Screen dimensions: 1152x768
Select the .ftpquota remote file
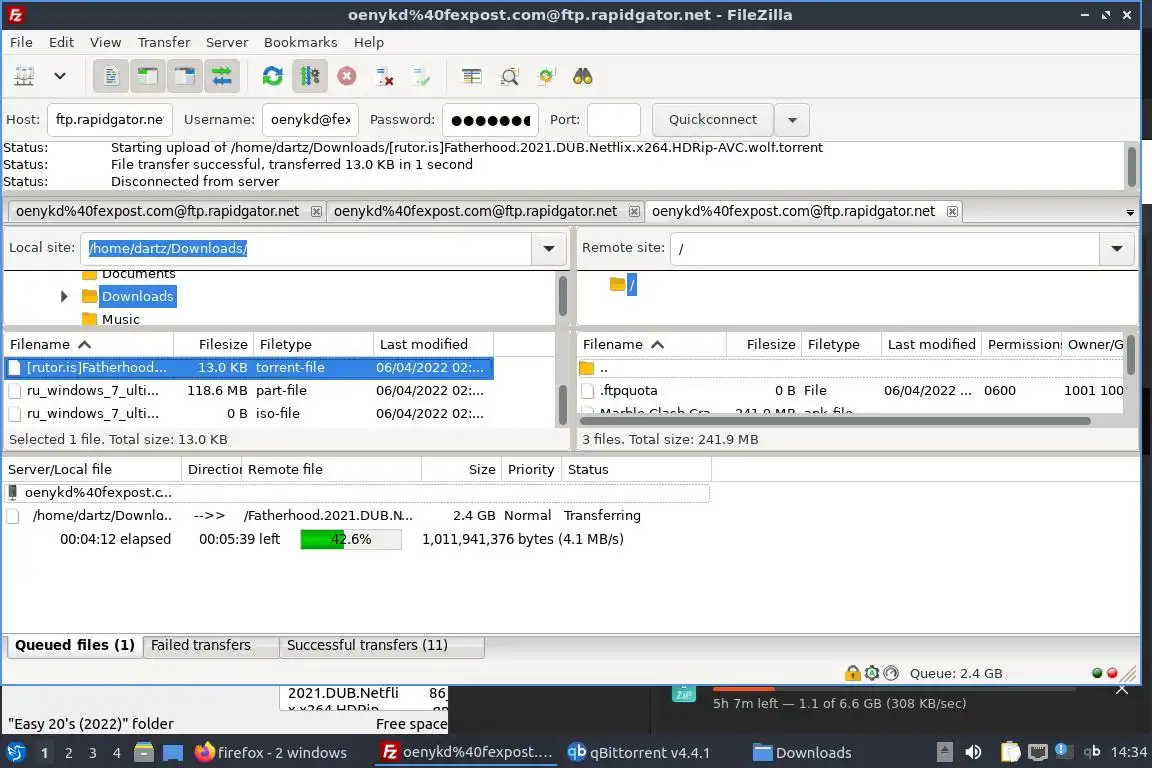(x=851, y=390)
